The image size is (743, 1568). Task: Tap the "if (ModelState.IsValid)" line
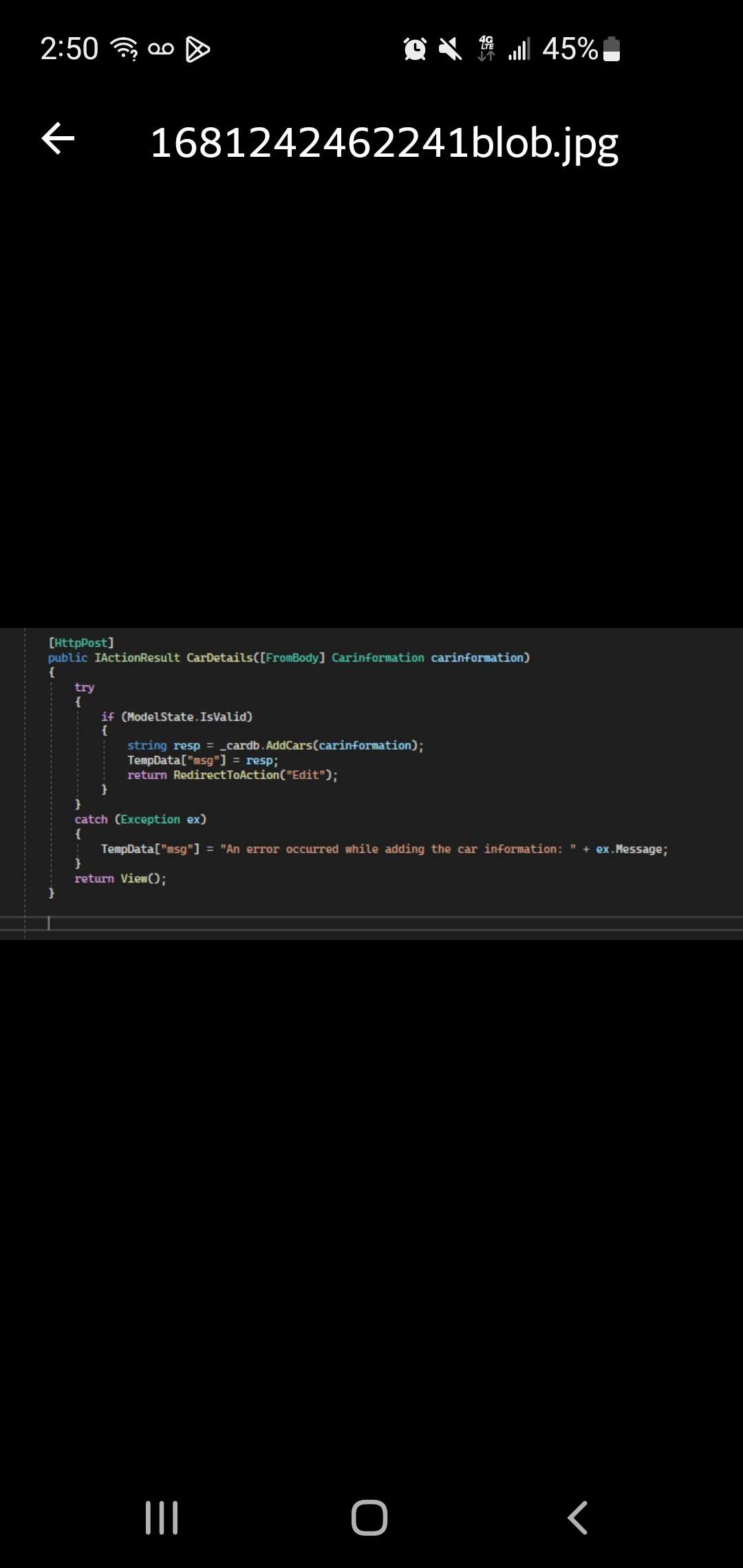click(x=177, y=717)
